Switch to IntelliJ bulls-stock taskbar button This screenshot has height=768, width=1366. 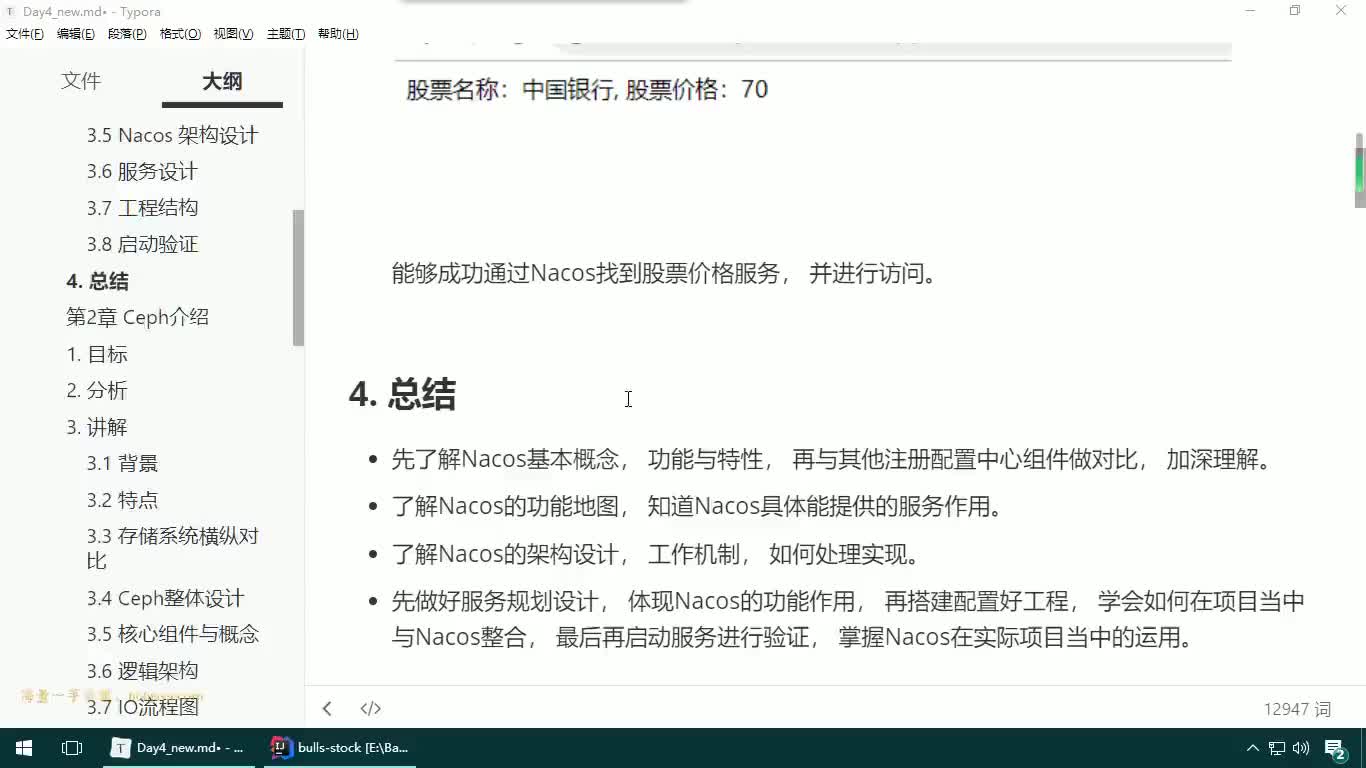point(342,748)
